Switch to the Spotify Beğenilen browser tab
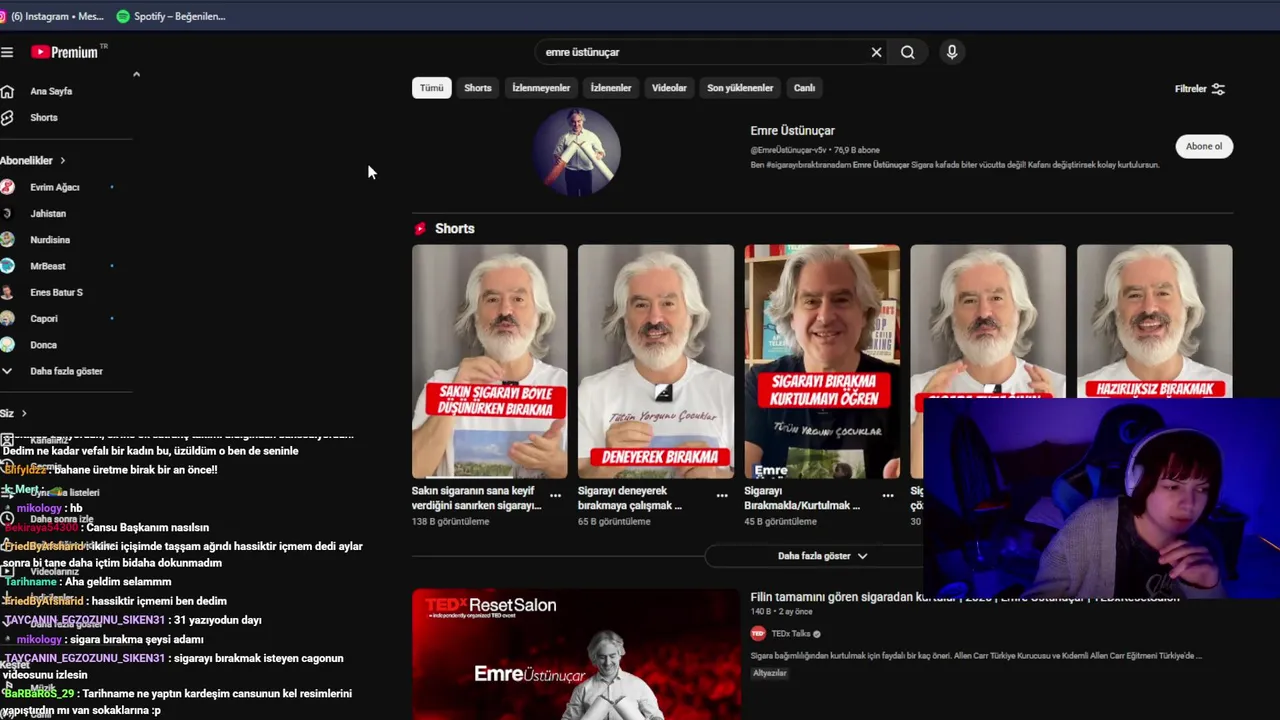 [171, 16]
